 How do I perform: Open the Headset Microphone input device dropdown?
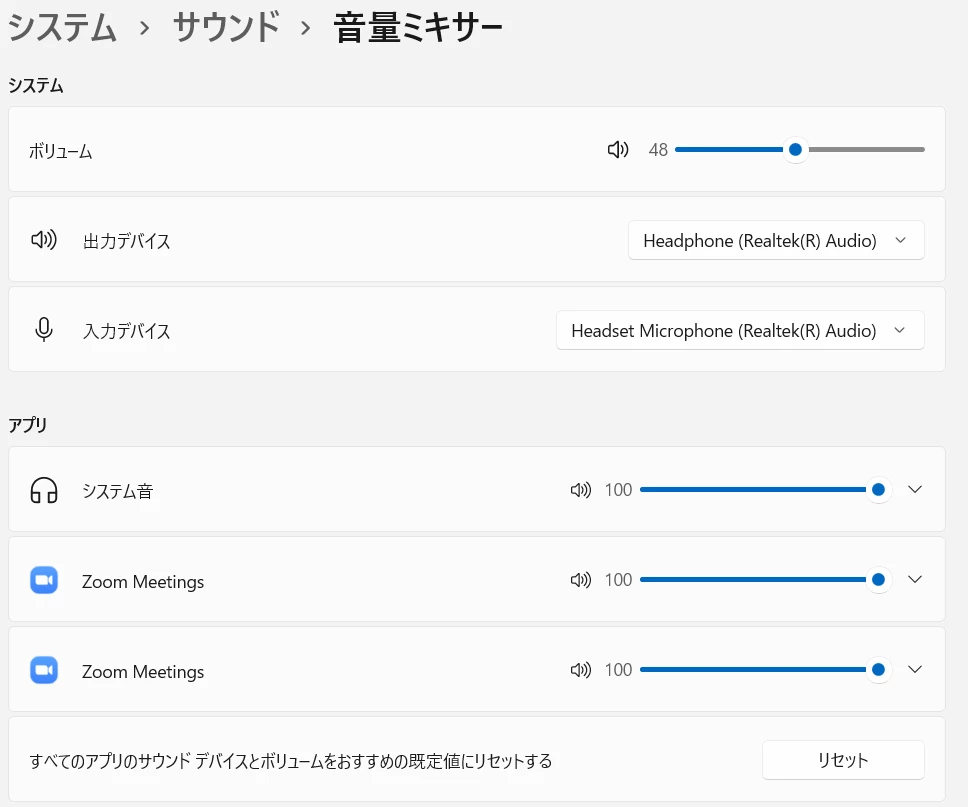pos(740,330)
